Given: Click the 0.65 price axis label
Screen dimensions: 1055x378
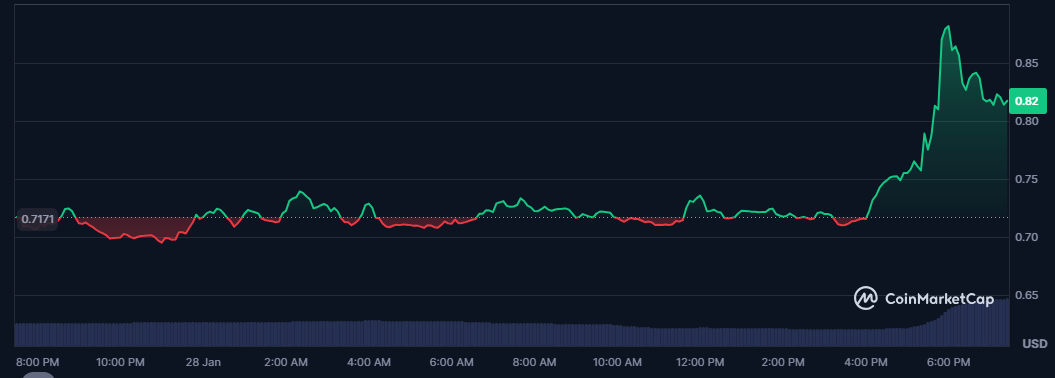Looking at the screenshot, I should pyautogui.click(x=1026, y=296).
